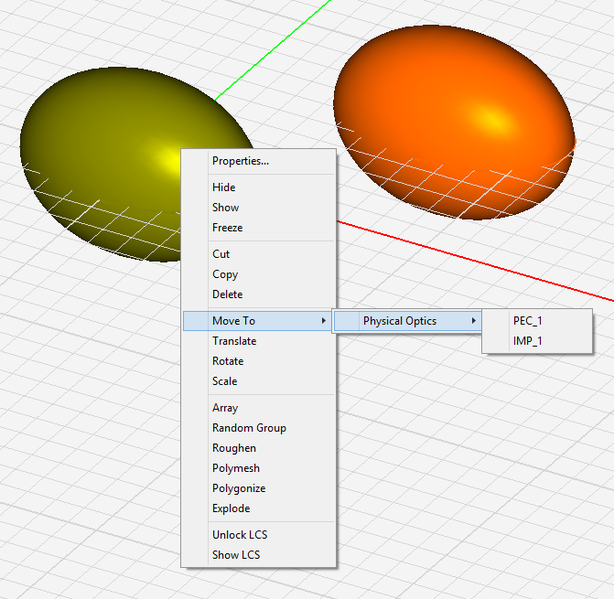614x599 pixels.
Task: Select PEC_1 as the move destination
Action: pyautogui.click(x=527, y=321)
